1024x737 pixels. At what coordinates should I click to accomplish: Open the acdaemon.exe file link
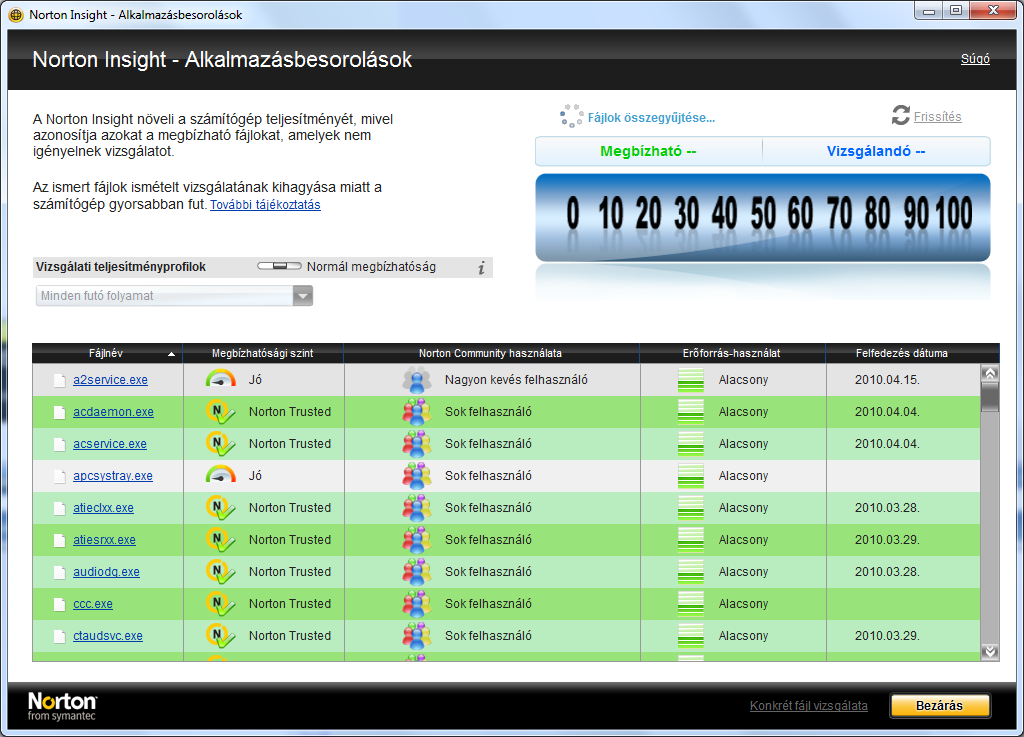114,412
